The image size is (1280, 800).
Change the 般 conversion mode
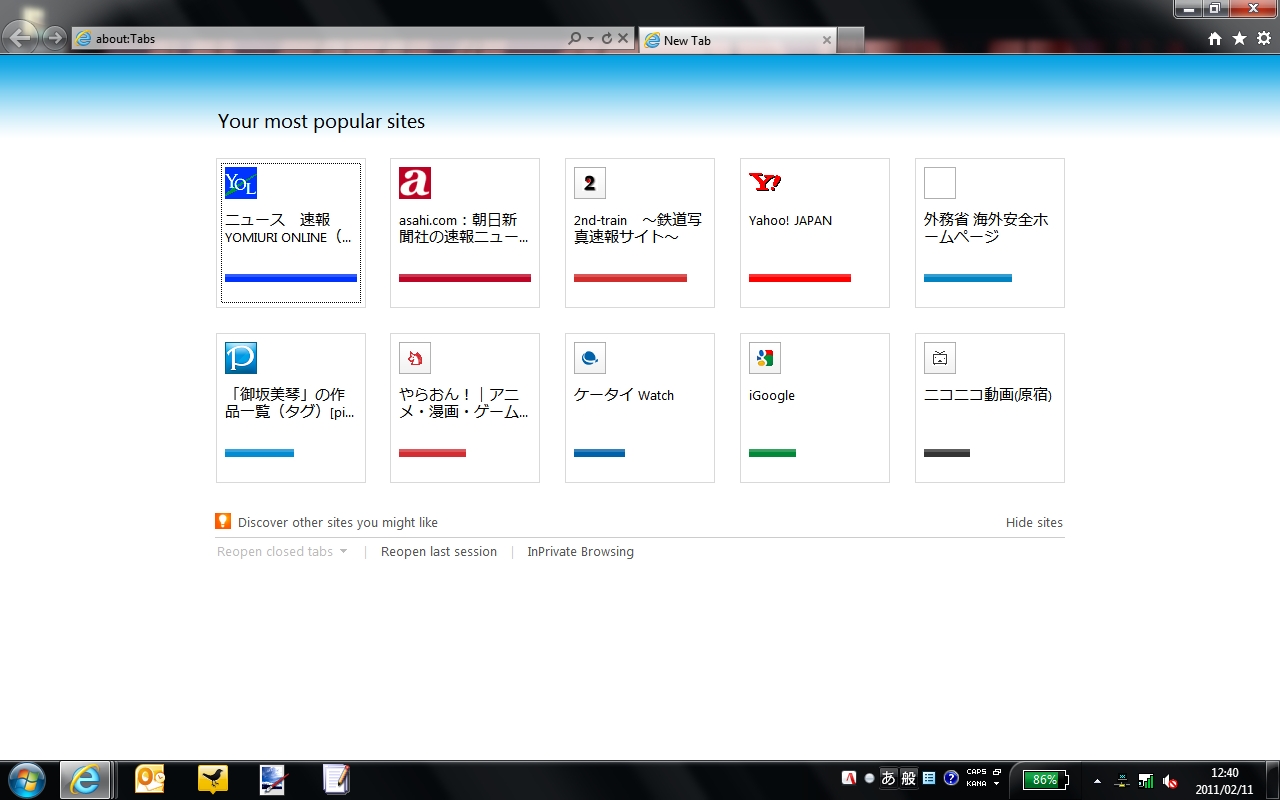(908, 779)
